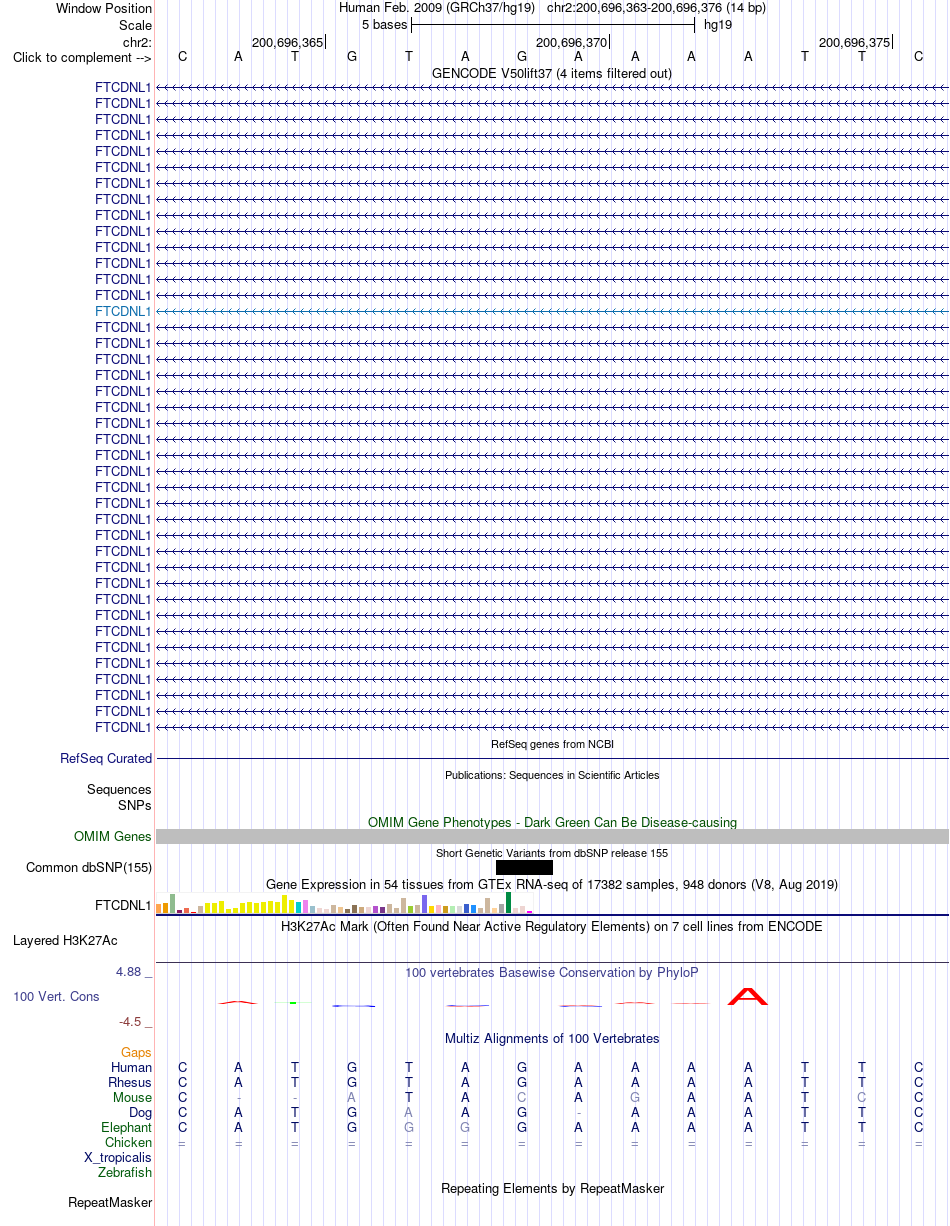Select the X_tropicalis species row label
This screenshot has height=1226, width=950.
tap(118, 1158)
